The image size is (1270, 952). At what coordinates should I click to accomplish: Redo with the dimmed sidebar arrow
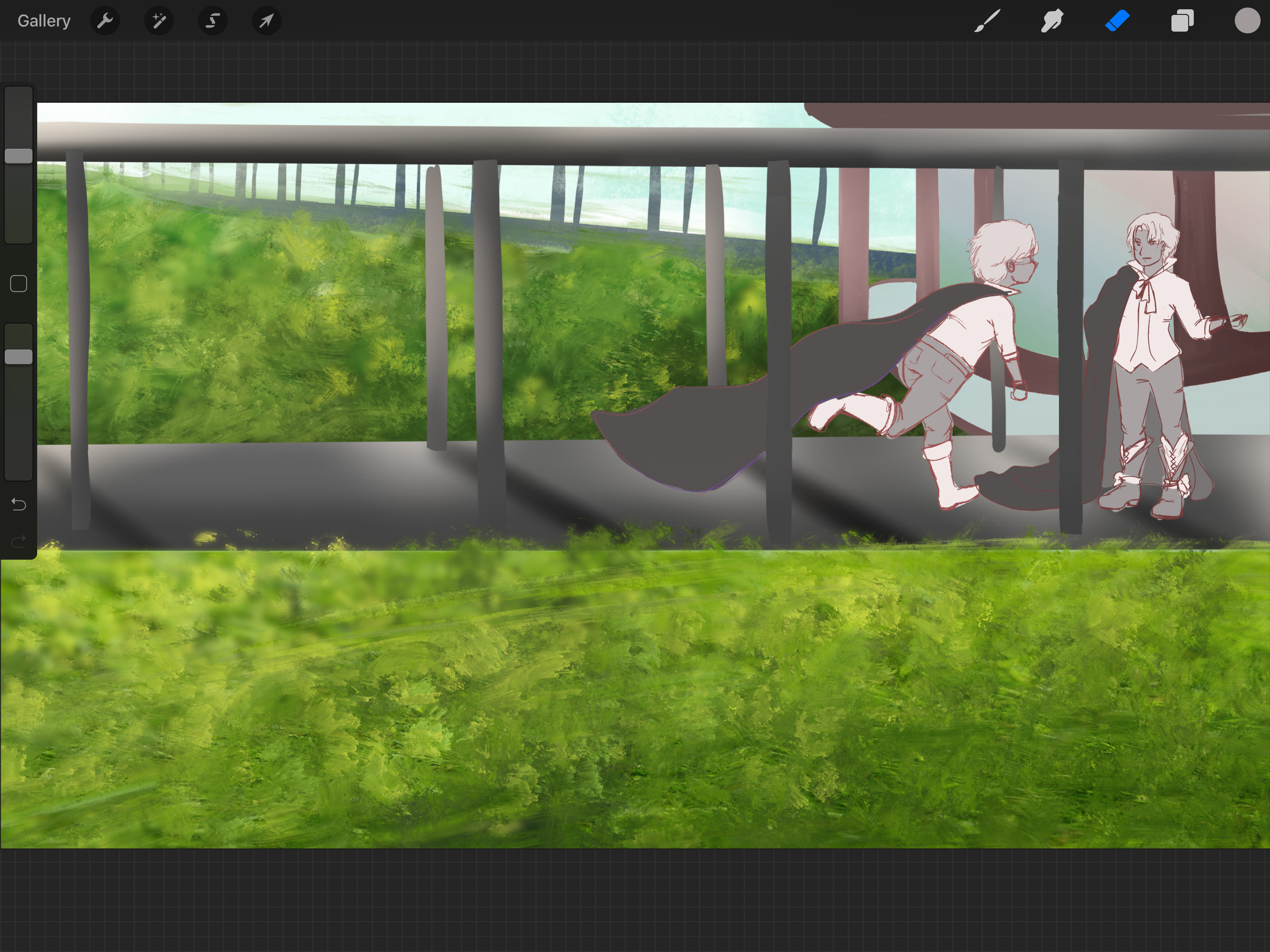point(19,541)
